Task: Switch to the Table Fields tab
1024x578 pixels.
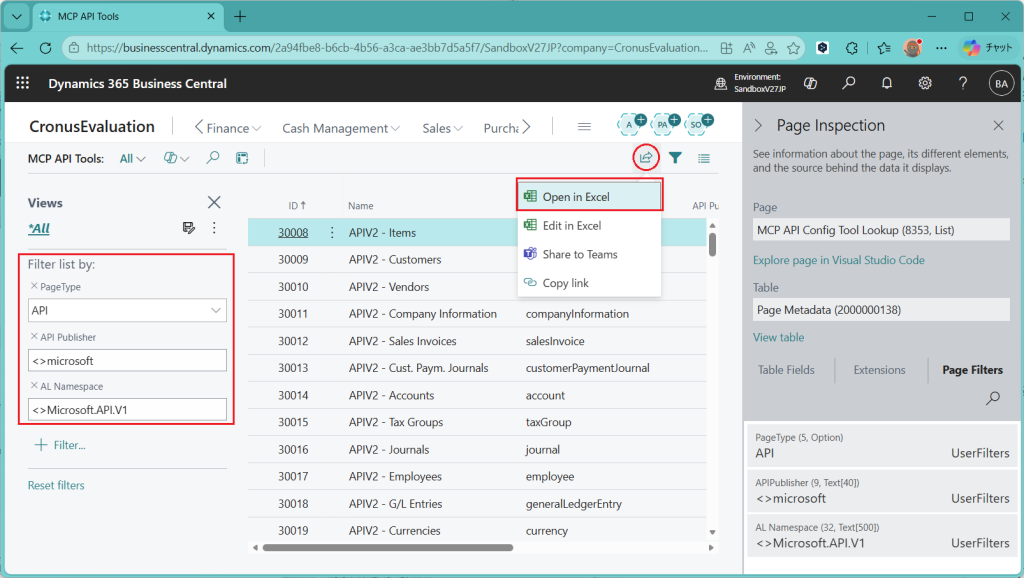Action: point(786,370)
